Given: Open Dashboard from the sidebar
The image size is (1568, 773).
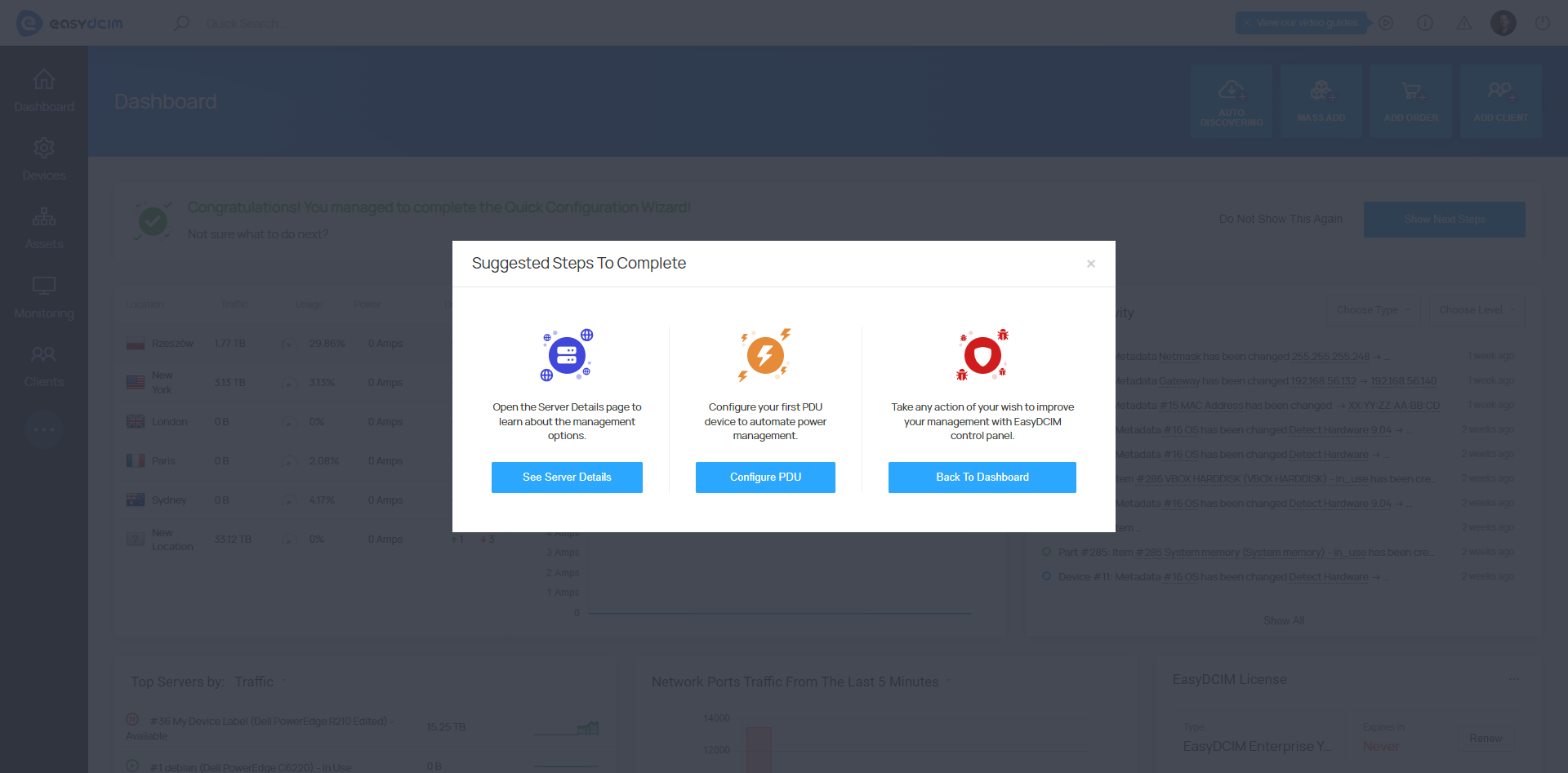Looking at the screenshot, I should [x=44, y=91].
